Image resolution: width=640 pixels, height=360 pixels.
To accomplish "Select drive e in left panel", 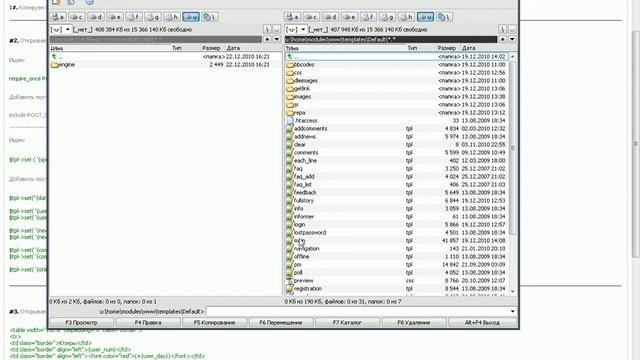I will click(115, 17).
